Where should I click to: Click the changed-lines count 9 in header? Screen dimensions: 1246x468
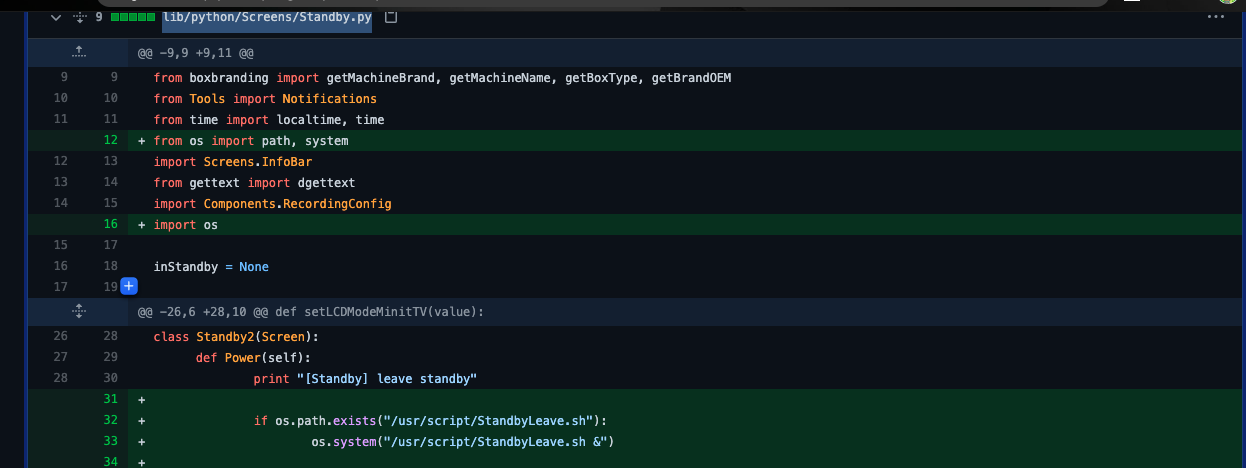point(99,17)
